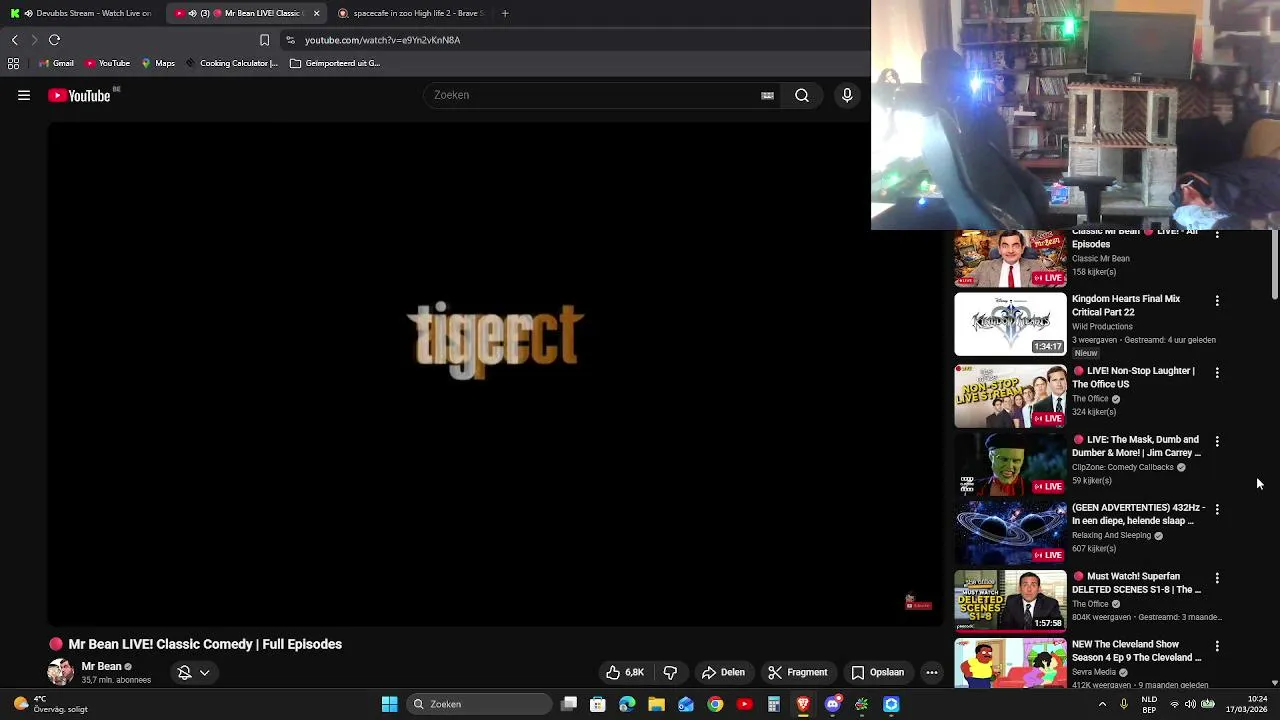Open options menu for The Office Non-Stop Laughter

click(1217, 372)
